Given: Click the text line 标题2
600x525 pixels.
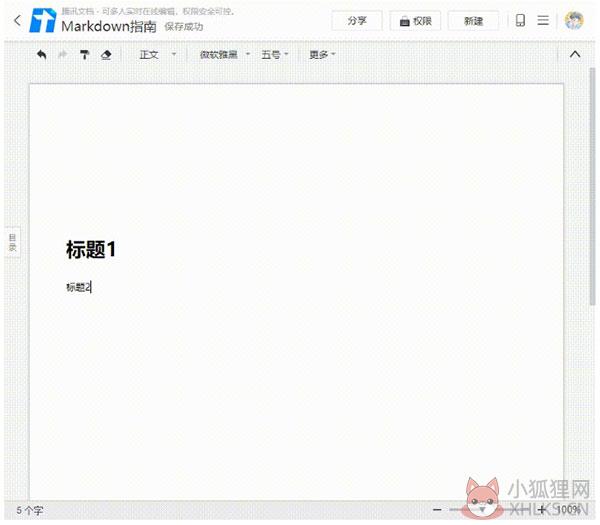Looking at the screenshot, I should click(x=78, y=287).
